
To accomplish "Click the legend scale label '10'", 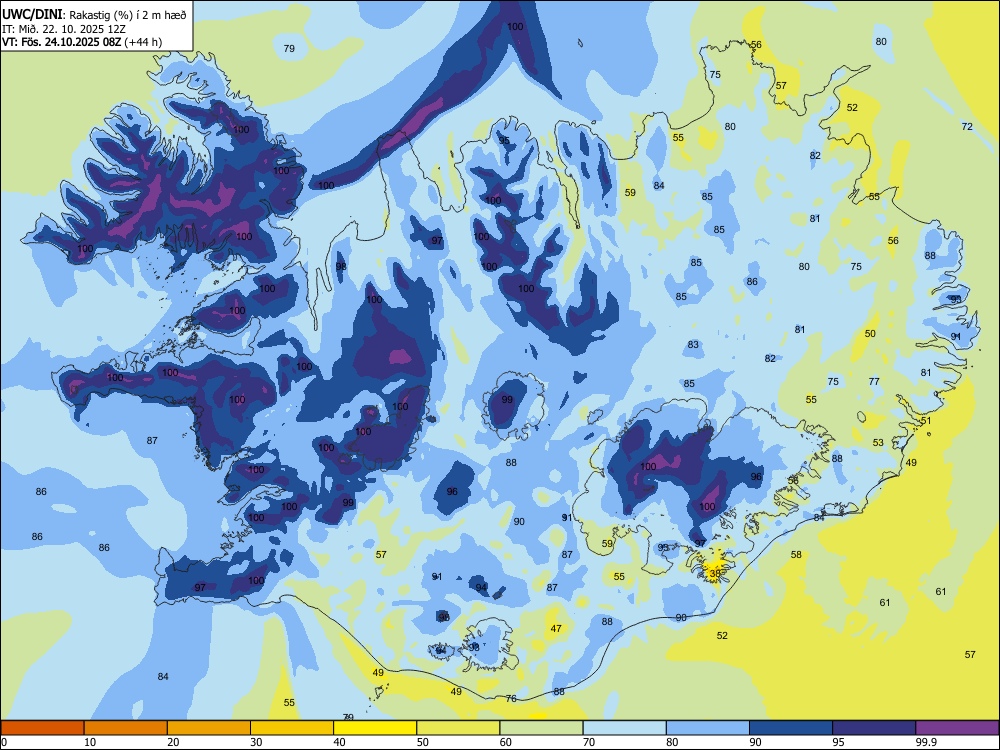I will click(90, 742).
